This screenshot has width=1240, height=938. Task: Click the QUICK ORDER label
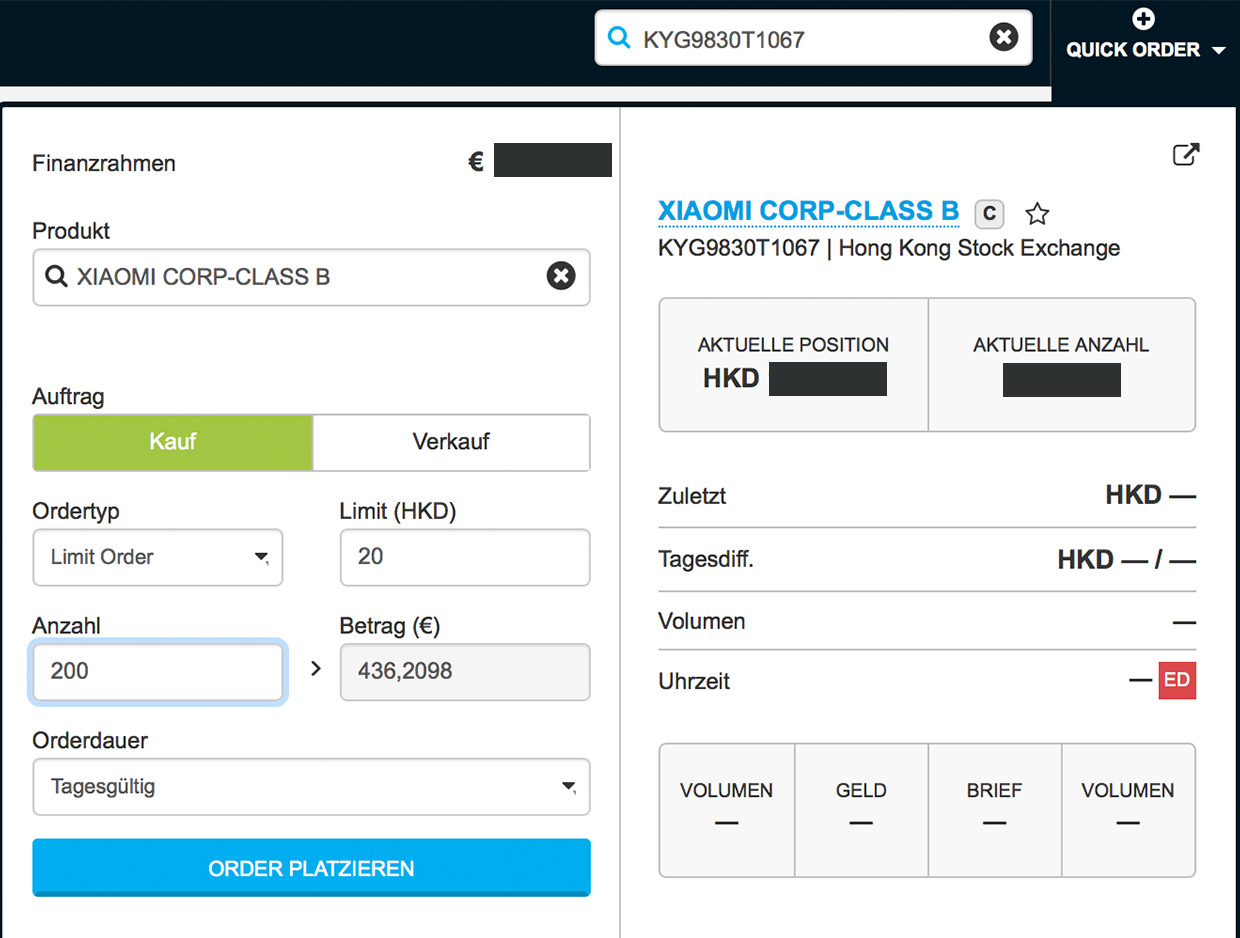(x=1133, y=50)
